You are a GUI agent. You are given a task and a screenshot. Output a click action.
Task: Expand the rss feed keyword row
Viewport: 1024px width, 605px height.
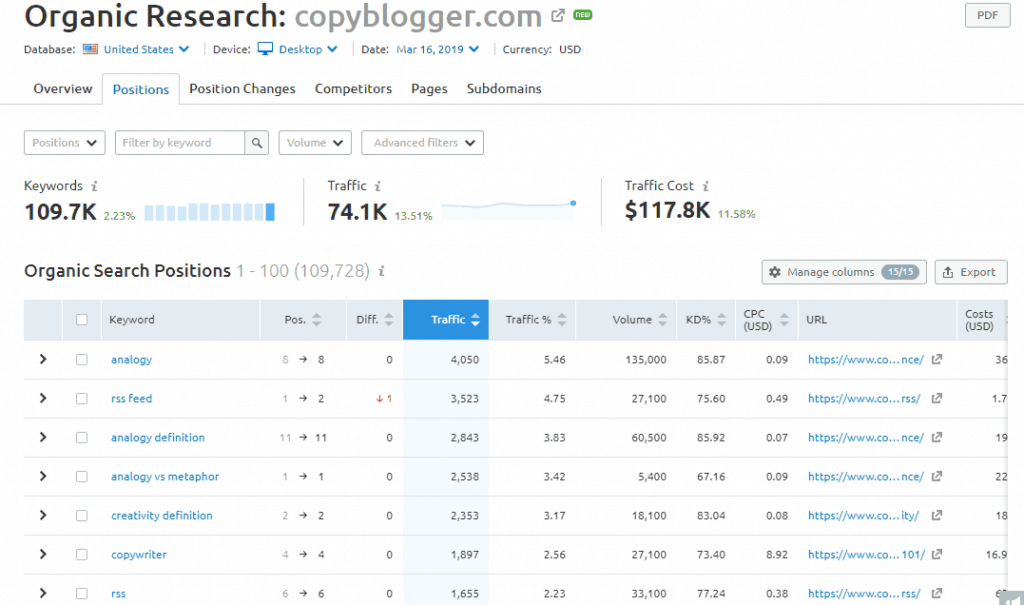(43, 399)
